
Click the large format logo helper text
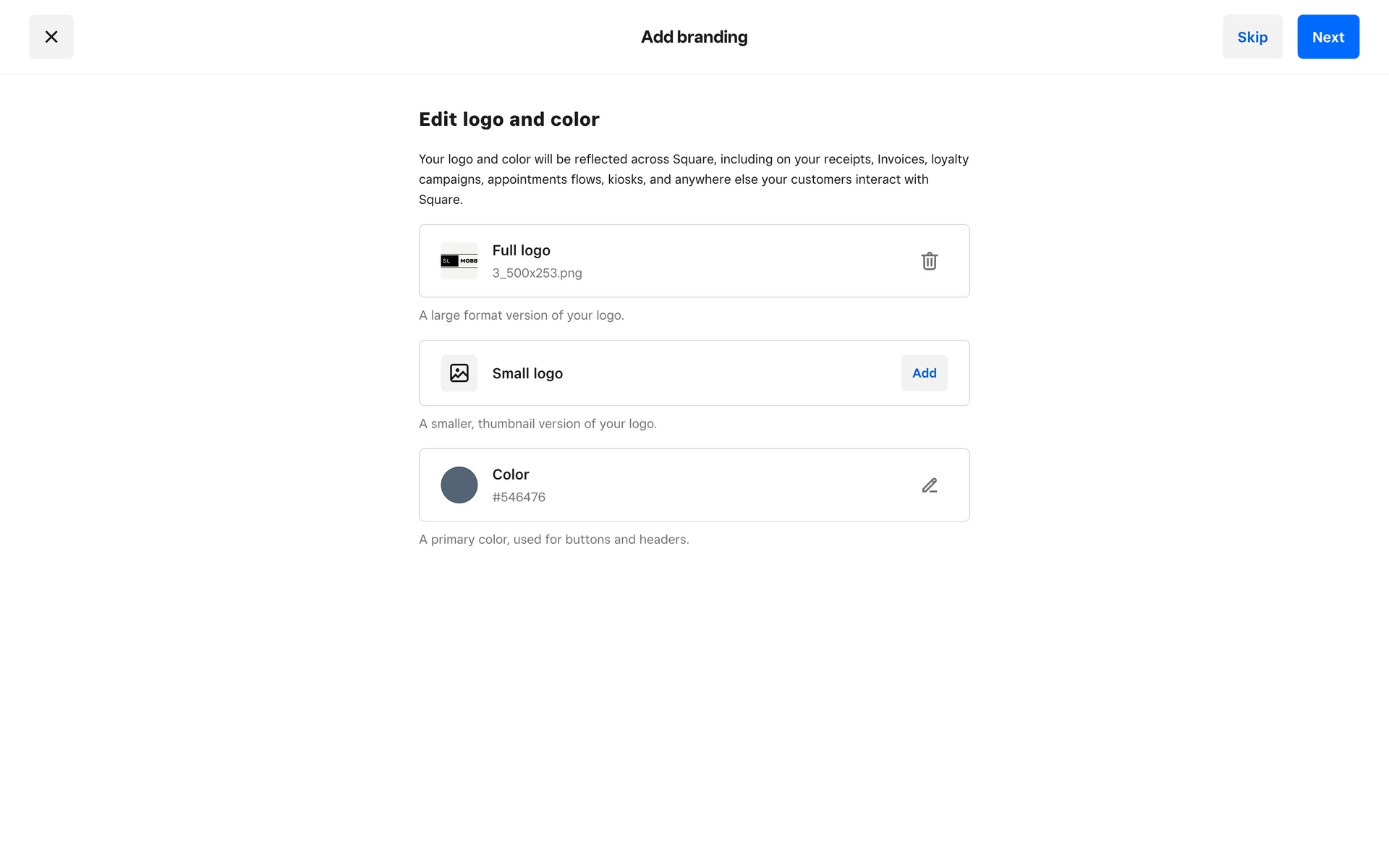coord(521,315)
